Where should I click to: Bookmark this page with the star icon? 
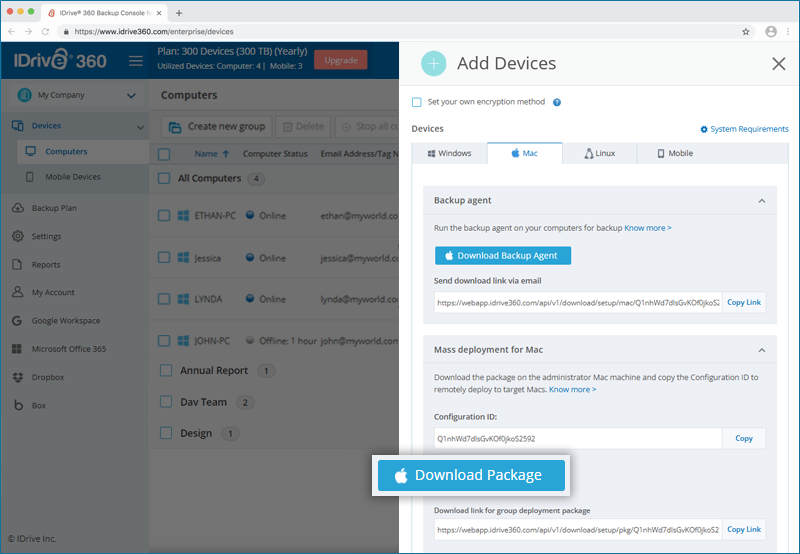coord(746,31)
